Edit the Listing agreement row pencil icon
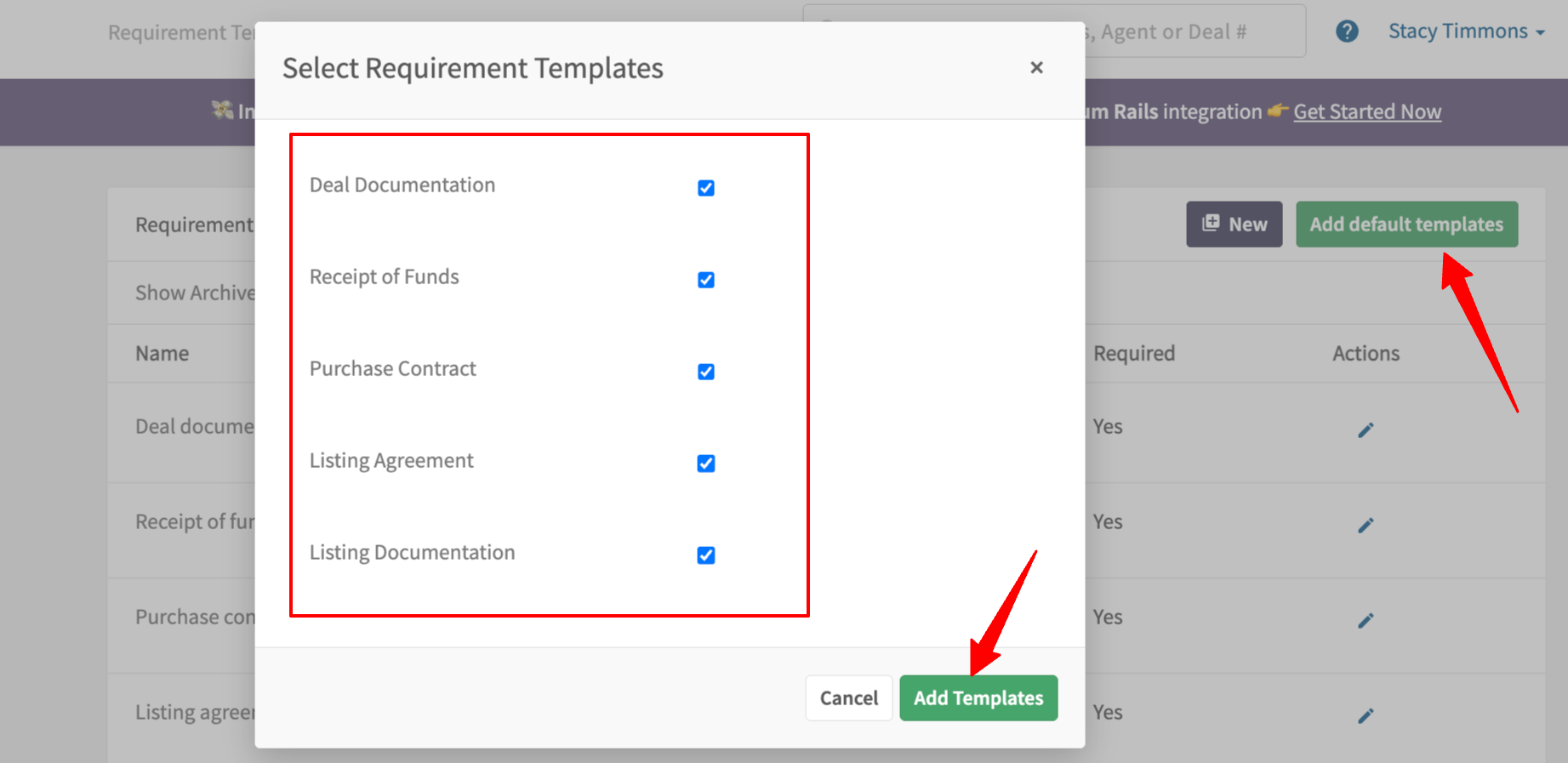The image size is (1568, 763). 1366,716
